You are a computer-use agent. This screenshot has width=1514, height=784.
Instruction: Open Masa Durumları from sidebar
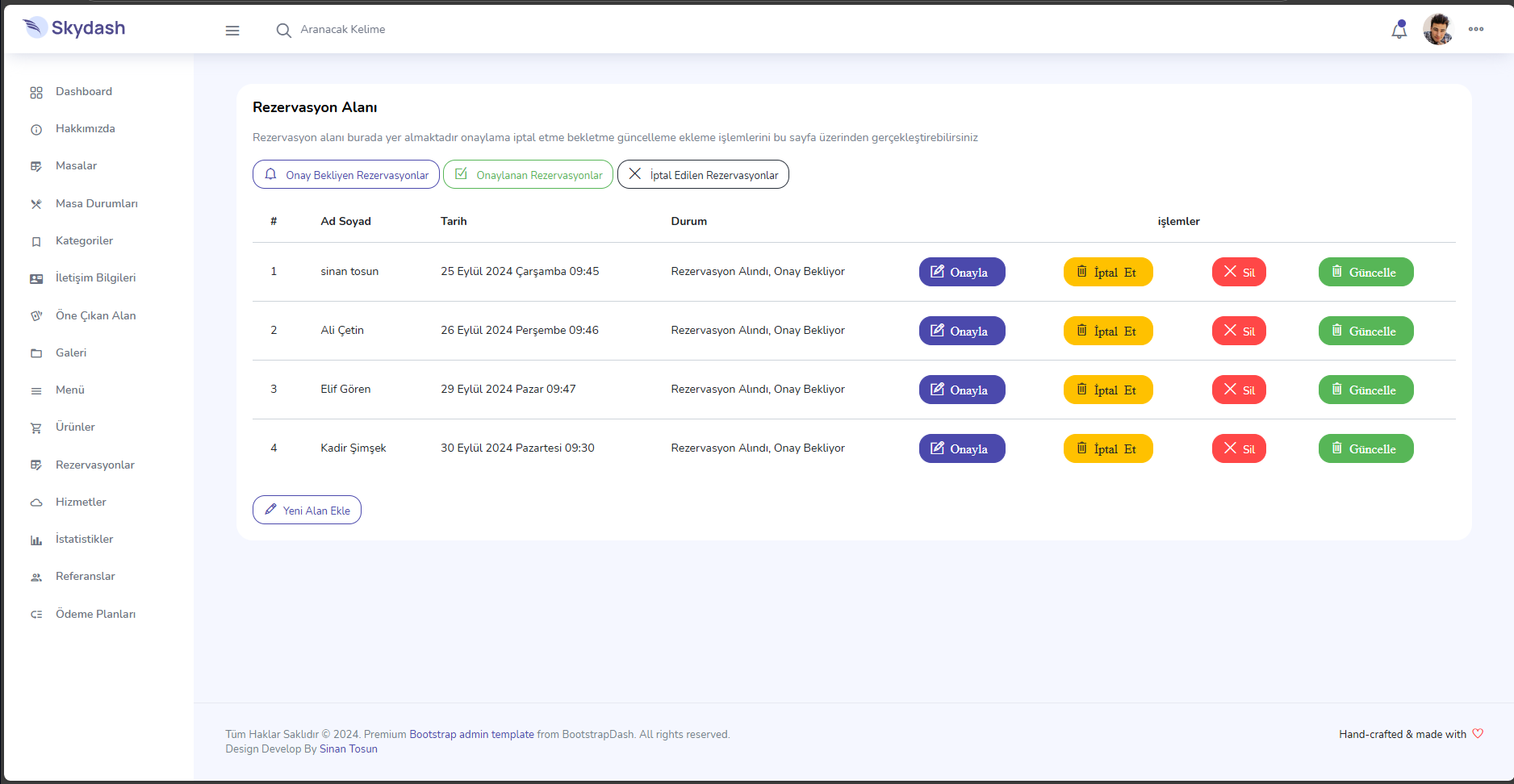click(96, 203)
